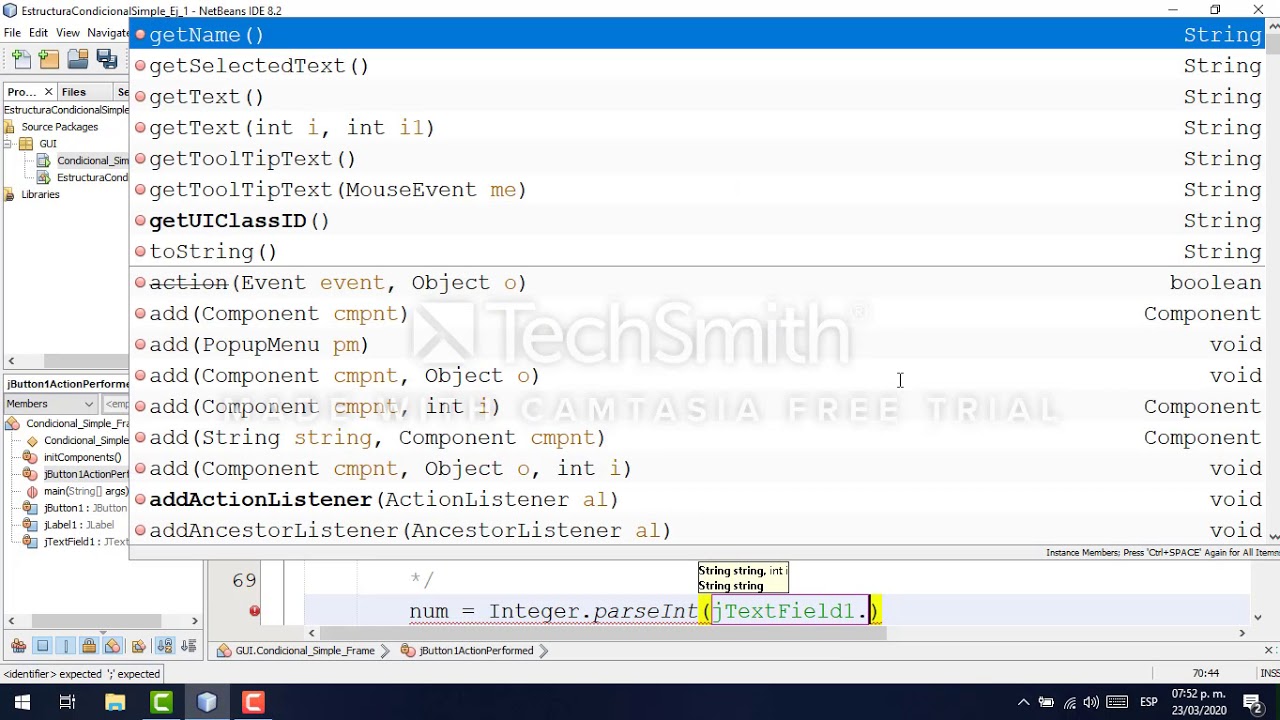Choose getToolTipText() with no parameters
The height and width of the screenshot is (720, 1280).
pos(697,159)
